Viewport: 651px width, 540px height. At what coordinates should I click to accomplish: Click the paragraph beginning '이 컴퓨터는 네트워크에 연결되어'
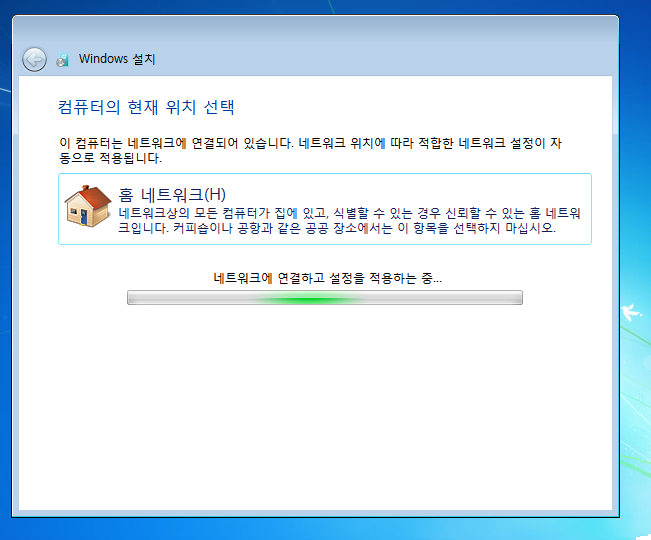click(x=310, y=150)
